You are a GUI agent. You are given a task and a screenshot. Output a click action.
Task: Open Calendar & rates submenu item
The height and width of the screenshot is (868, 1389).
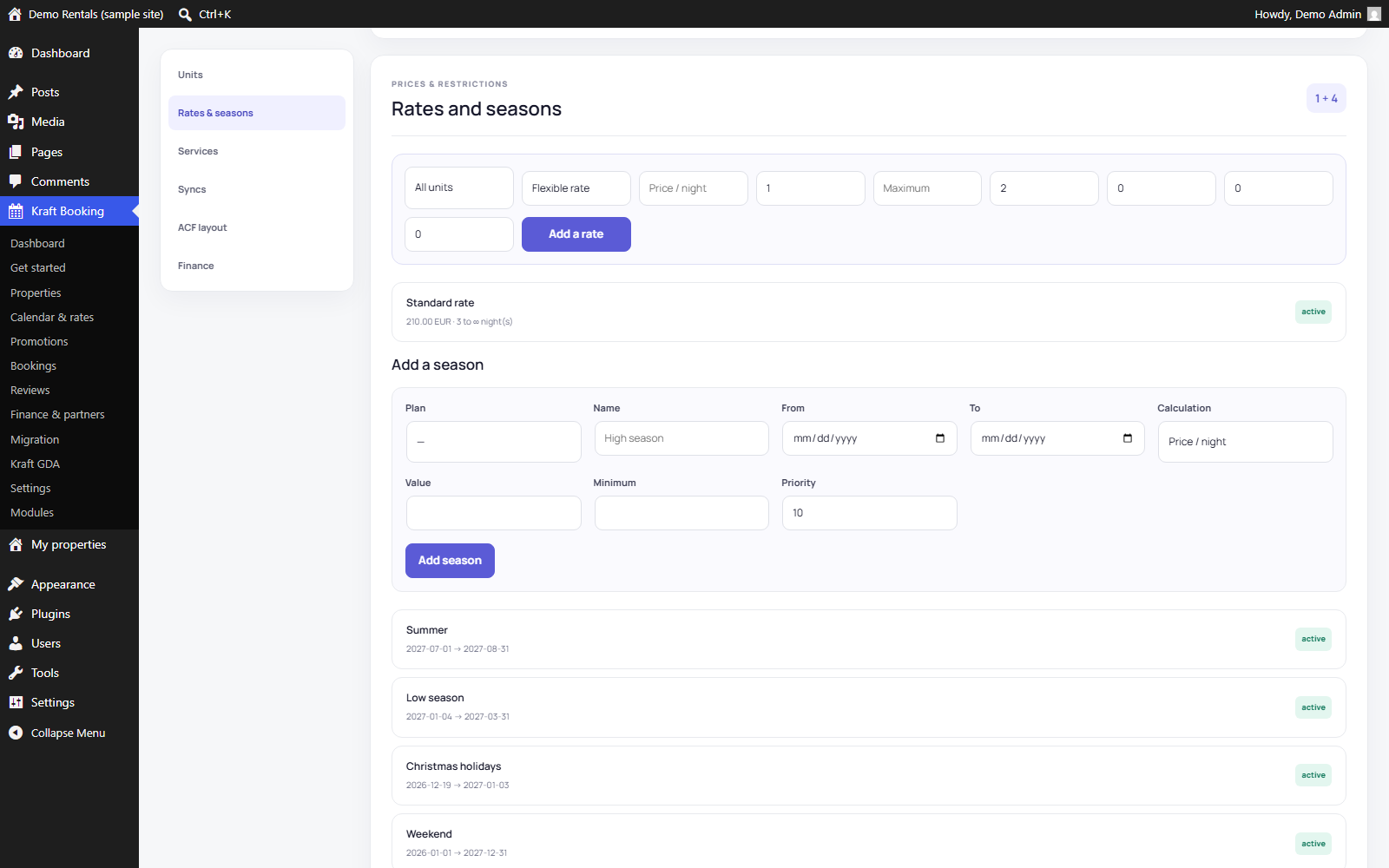pyautogui.click(x=52, y=318)
